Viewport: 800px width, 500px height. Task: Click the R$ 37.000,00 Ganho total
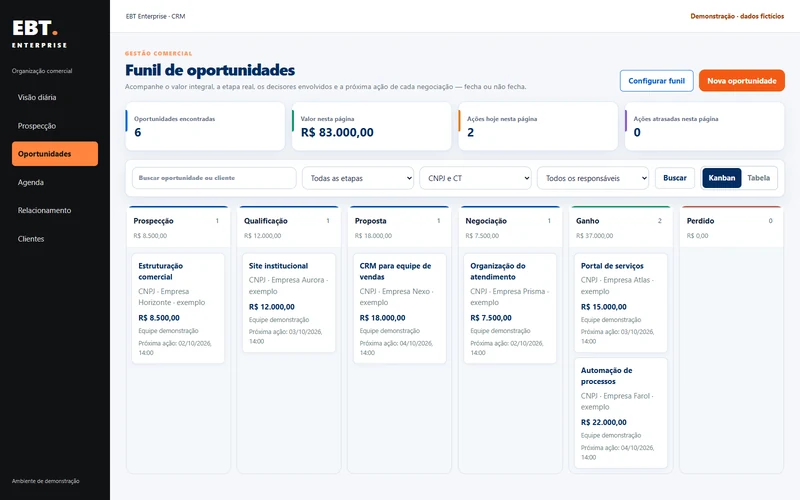(594, 236)
